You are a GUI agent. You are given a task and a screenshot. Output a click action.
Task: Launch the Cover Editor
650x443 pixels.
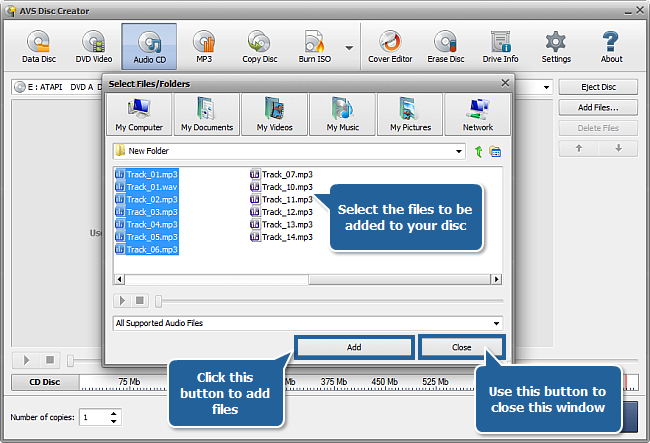click(390, 46)
